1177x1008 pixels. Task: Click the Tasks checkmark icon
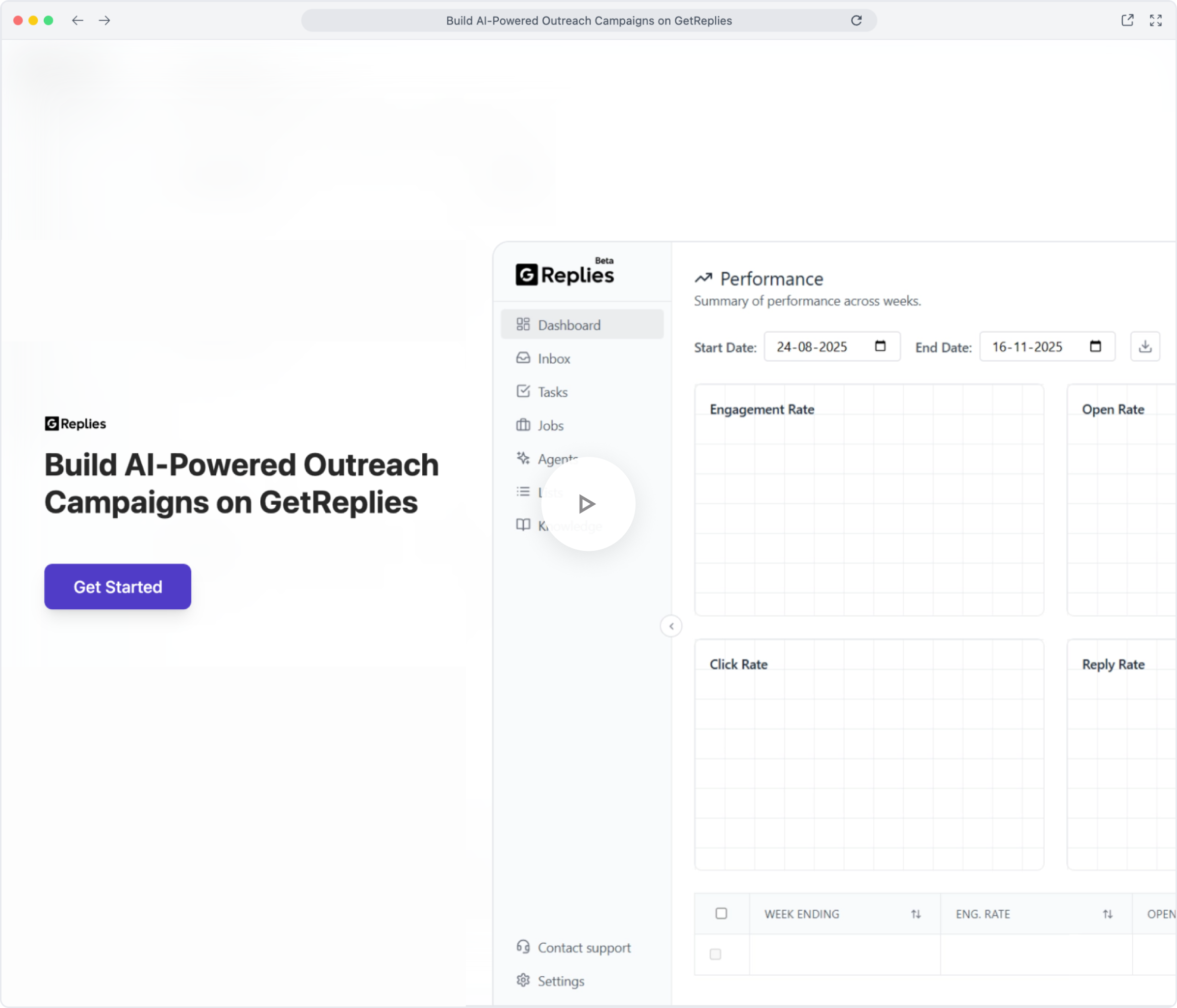[x=523, y=391]
